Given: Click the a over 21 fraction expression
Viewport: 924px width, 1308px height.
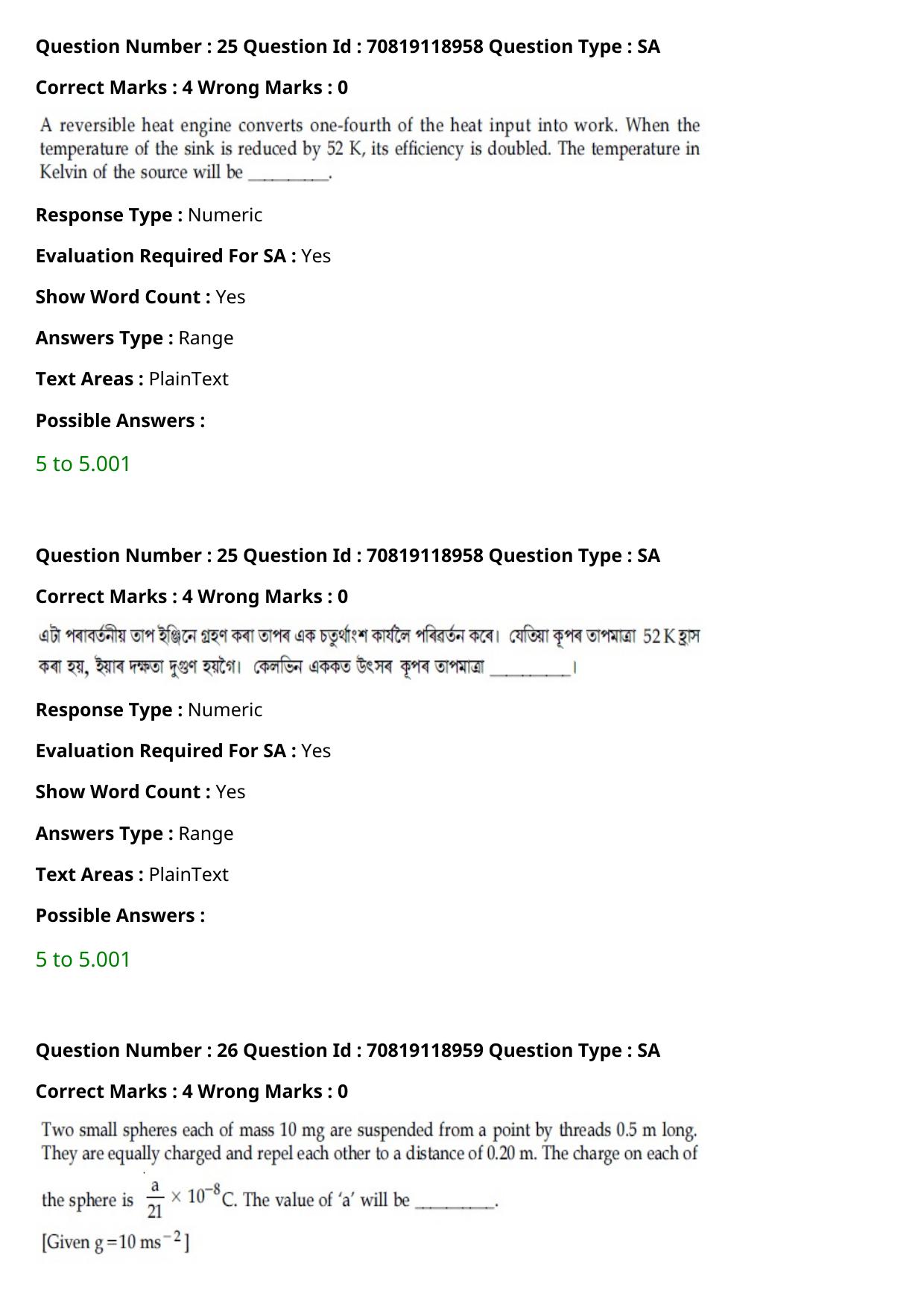Looking at the screenshot, I should coord(155,1198).
